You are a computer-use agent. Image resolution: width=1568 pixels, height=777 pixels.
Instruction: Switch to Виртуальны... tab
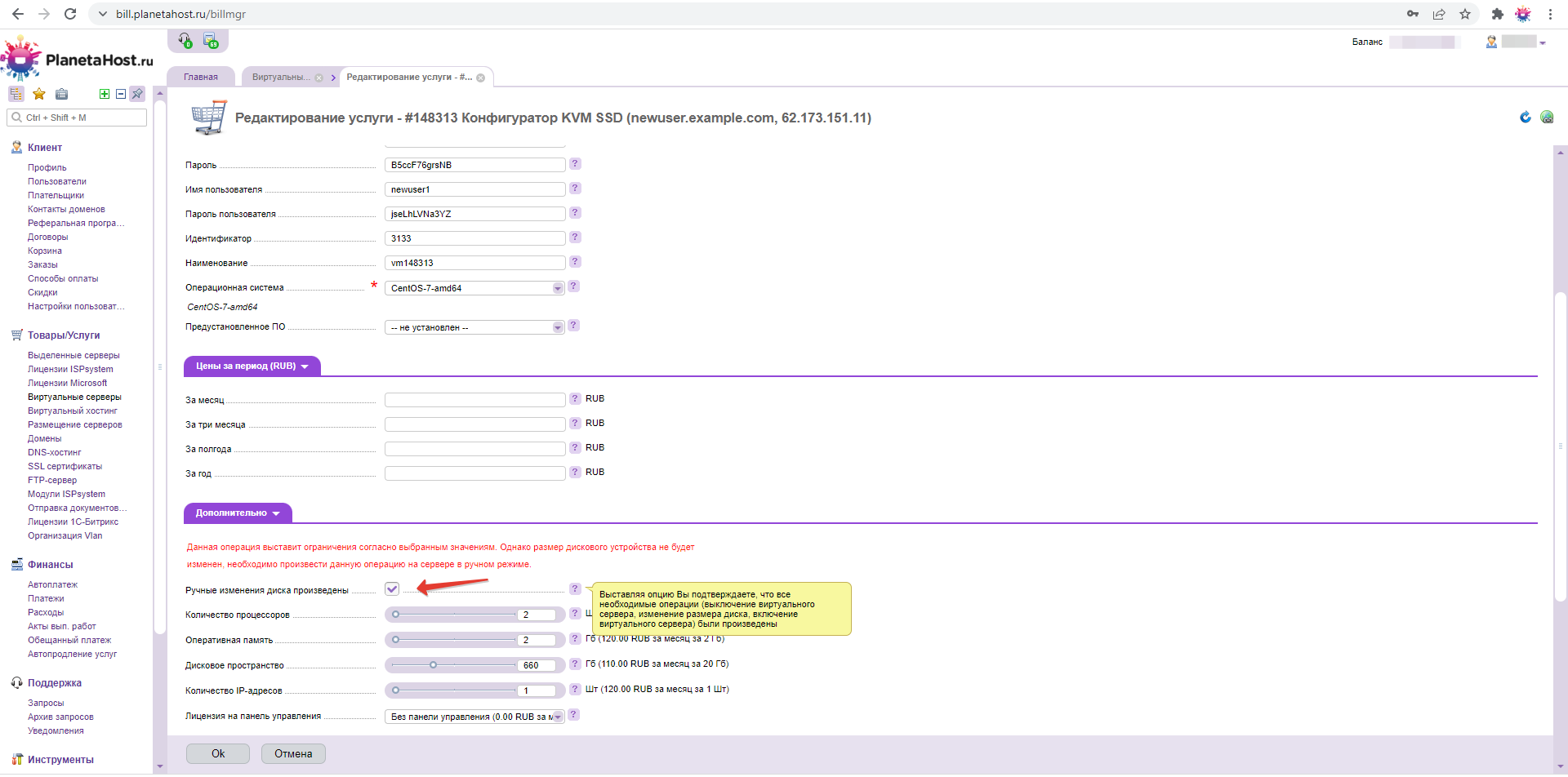tap(281, 78)
